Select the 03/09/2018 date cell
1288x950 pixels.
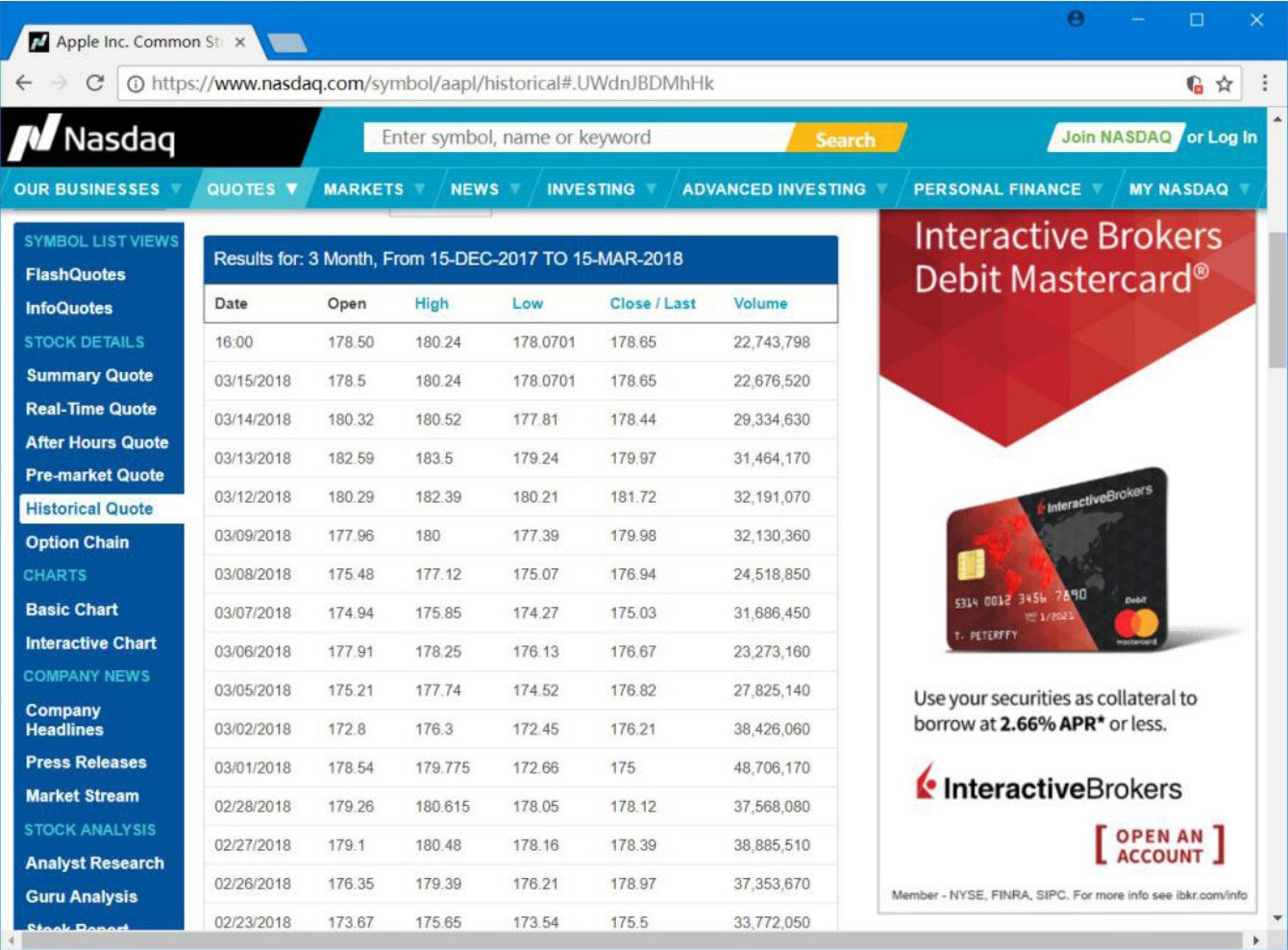point(253,536)
